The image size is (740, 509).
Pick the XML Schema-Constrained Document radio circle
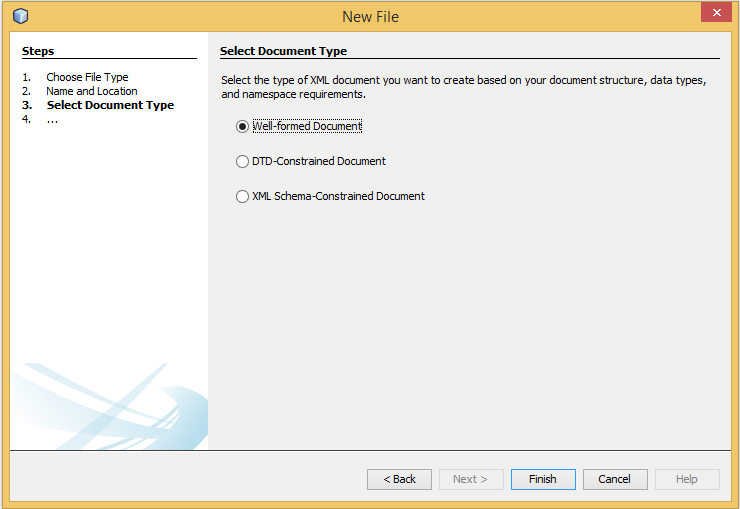(242, 197)
